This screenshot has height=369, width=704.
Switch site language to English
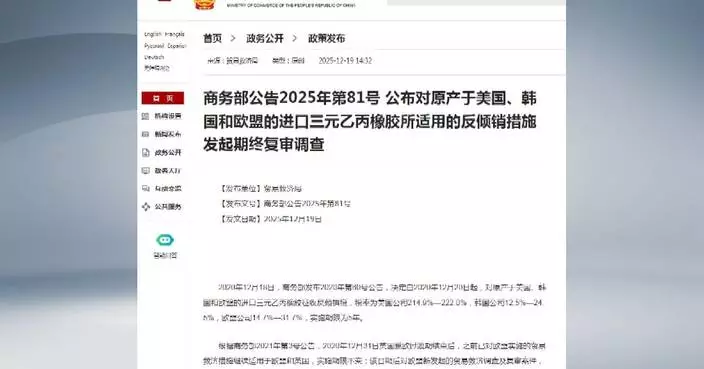click(152, 34)
